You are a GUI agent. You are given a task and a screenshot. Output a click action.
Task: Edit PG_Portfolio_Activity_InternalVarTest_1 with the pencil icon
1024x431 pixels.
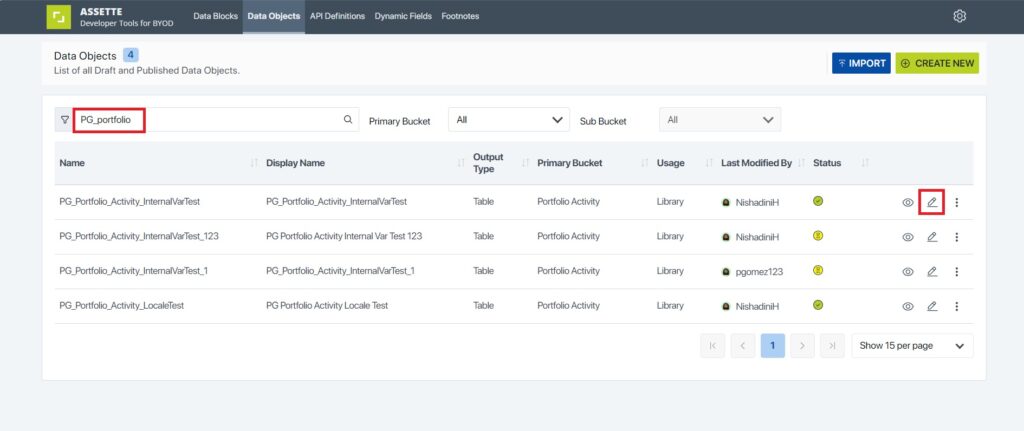point(932,272)
